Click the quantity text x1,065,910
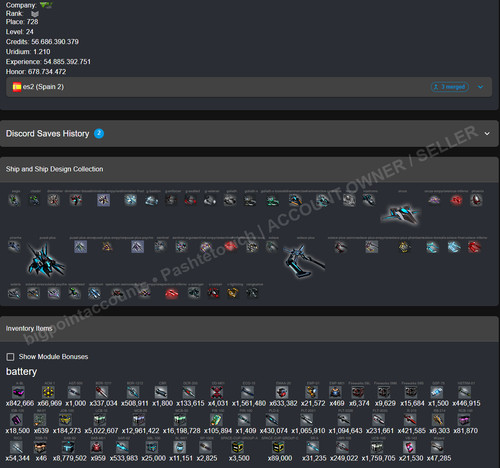 [308, 431]
